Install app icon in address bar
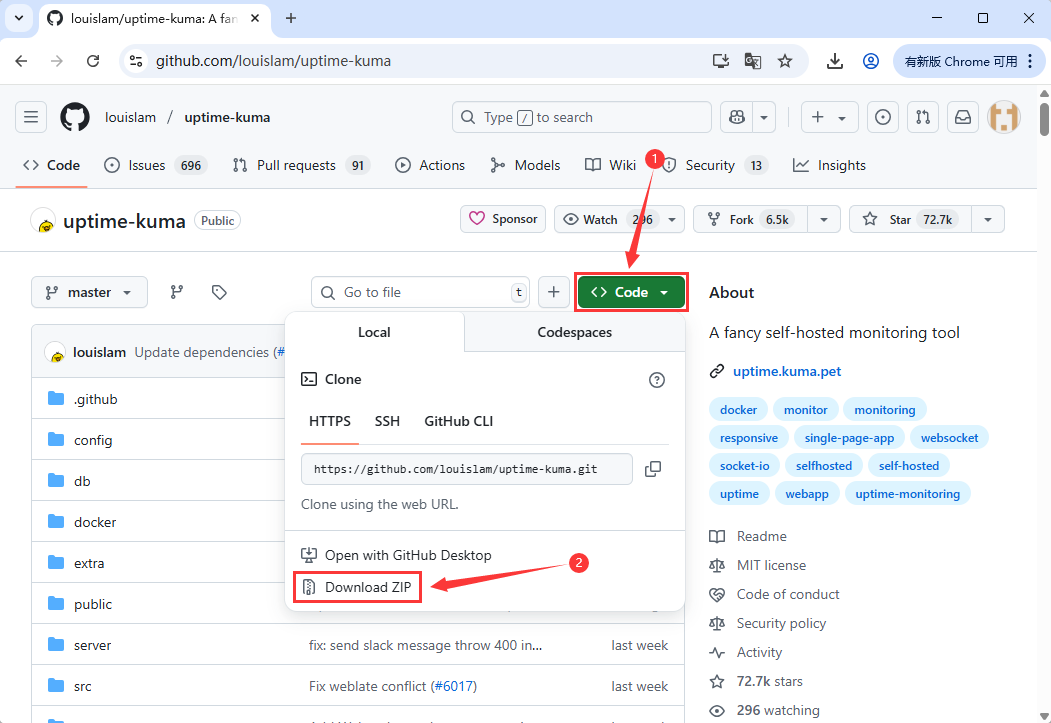Image resolution: width=1051 pixels, height=723 pixels. point(721,61)
